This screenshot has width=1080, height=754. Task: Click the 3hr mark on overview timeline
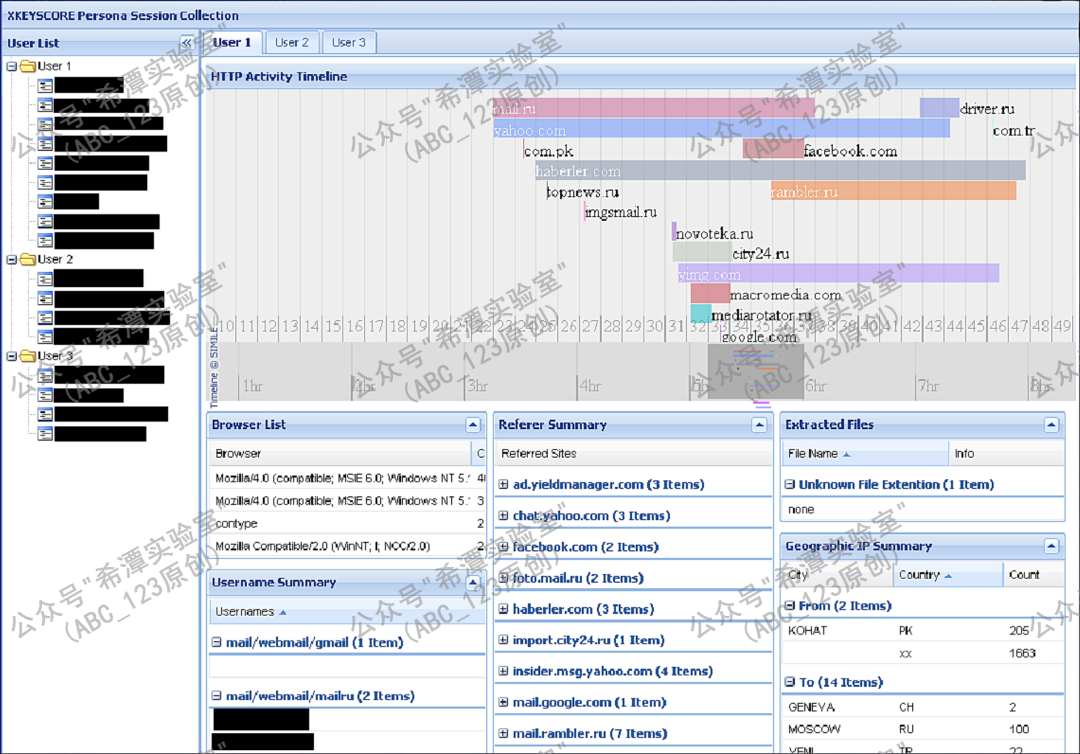point(477,386)
